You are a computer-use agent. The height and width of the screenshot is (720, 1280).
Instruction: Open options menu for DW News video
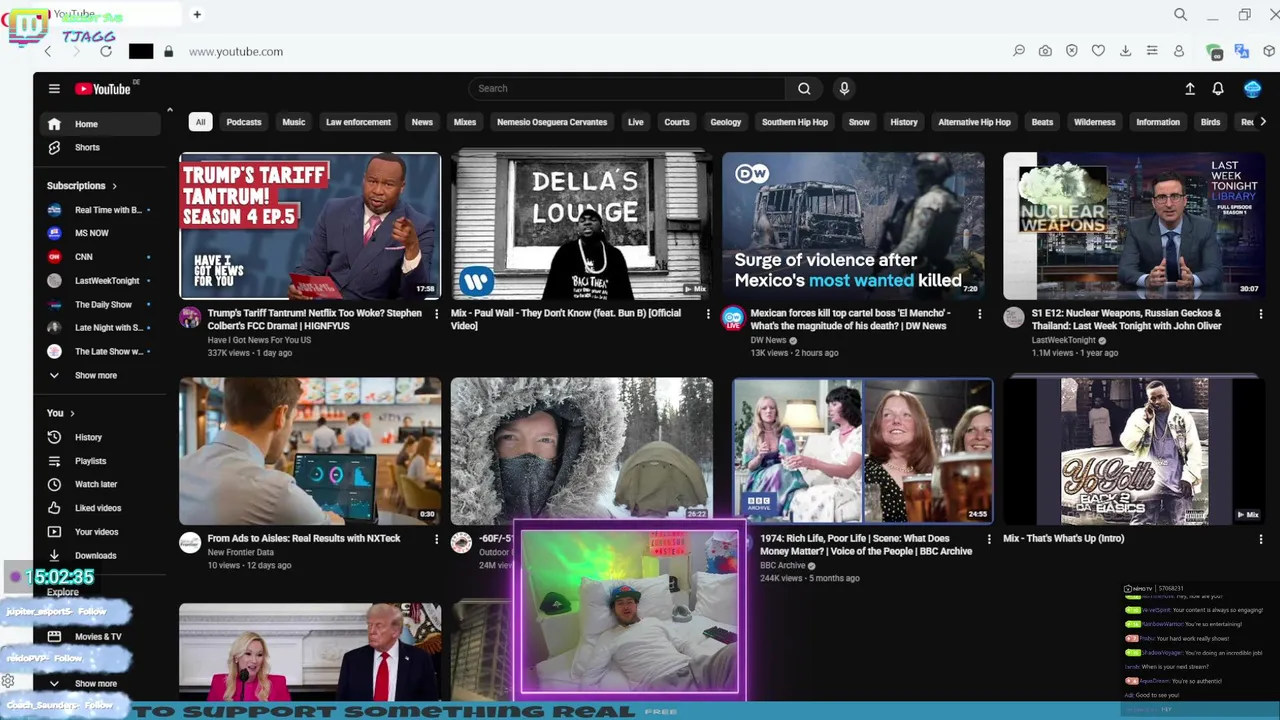[x=979, y=314]
